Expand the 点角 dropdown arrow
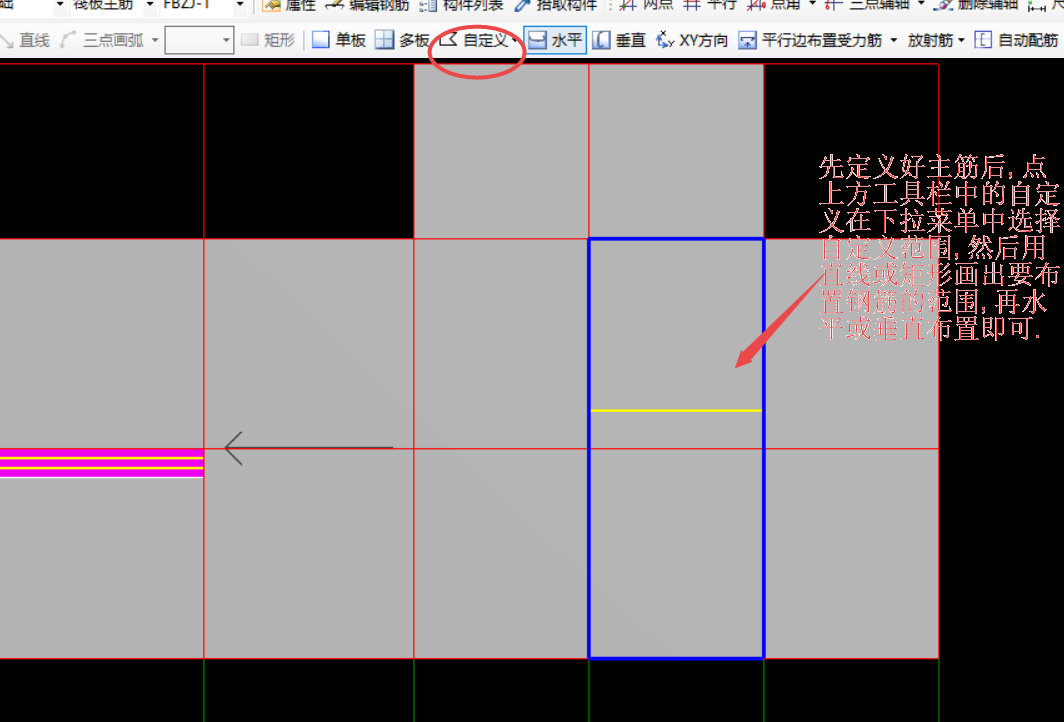Image resolution: width=1064 pixels, height=722 pixels. 812,5
